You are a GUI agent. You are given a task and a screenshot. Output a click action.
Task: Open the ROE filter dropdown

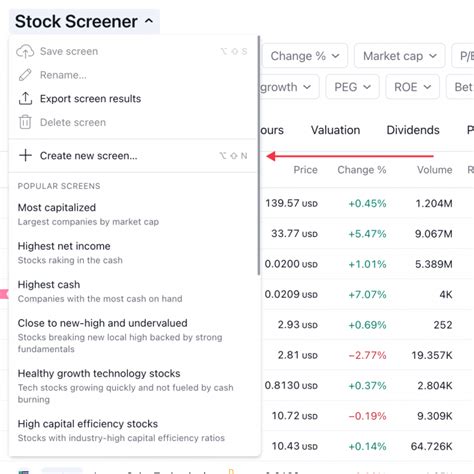click(412, 87)
